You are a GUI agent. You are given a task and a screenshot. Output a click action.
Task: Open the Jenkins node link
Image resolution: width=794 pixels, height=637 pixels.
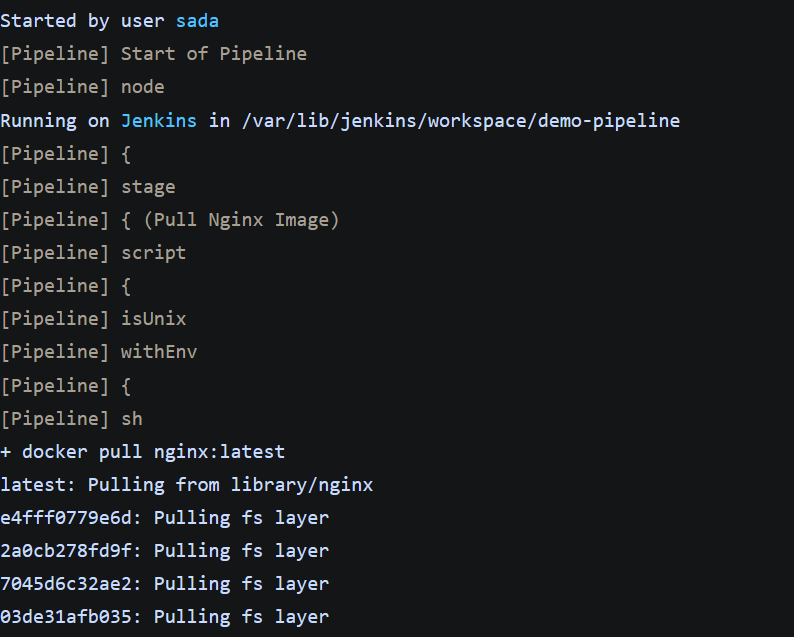158,121
